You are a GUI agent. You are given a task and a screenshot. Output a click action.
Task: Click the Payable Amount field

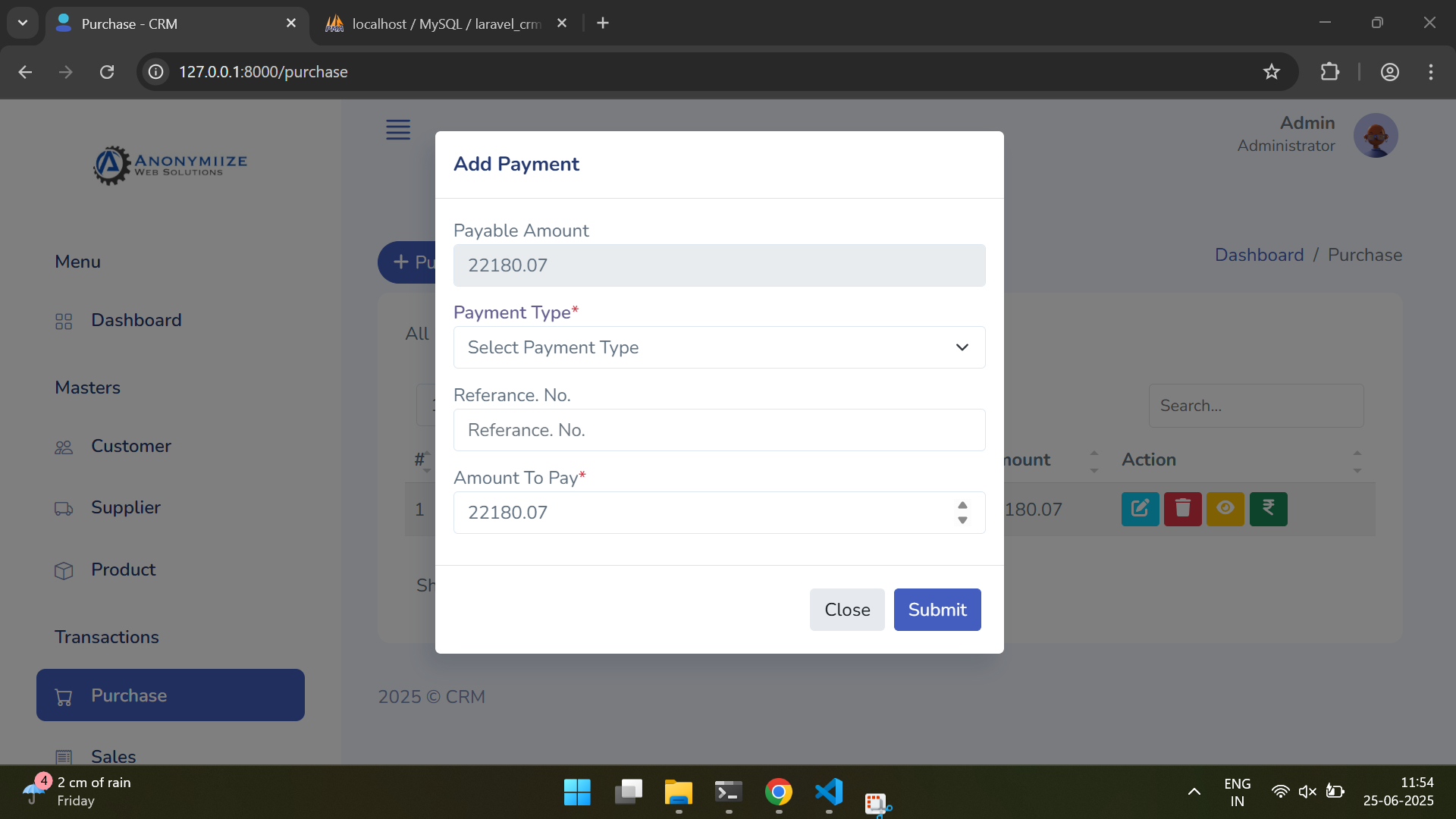pyautogui.click(x=719, y=265)
